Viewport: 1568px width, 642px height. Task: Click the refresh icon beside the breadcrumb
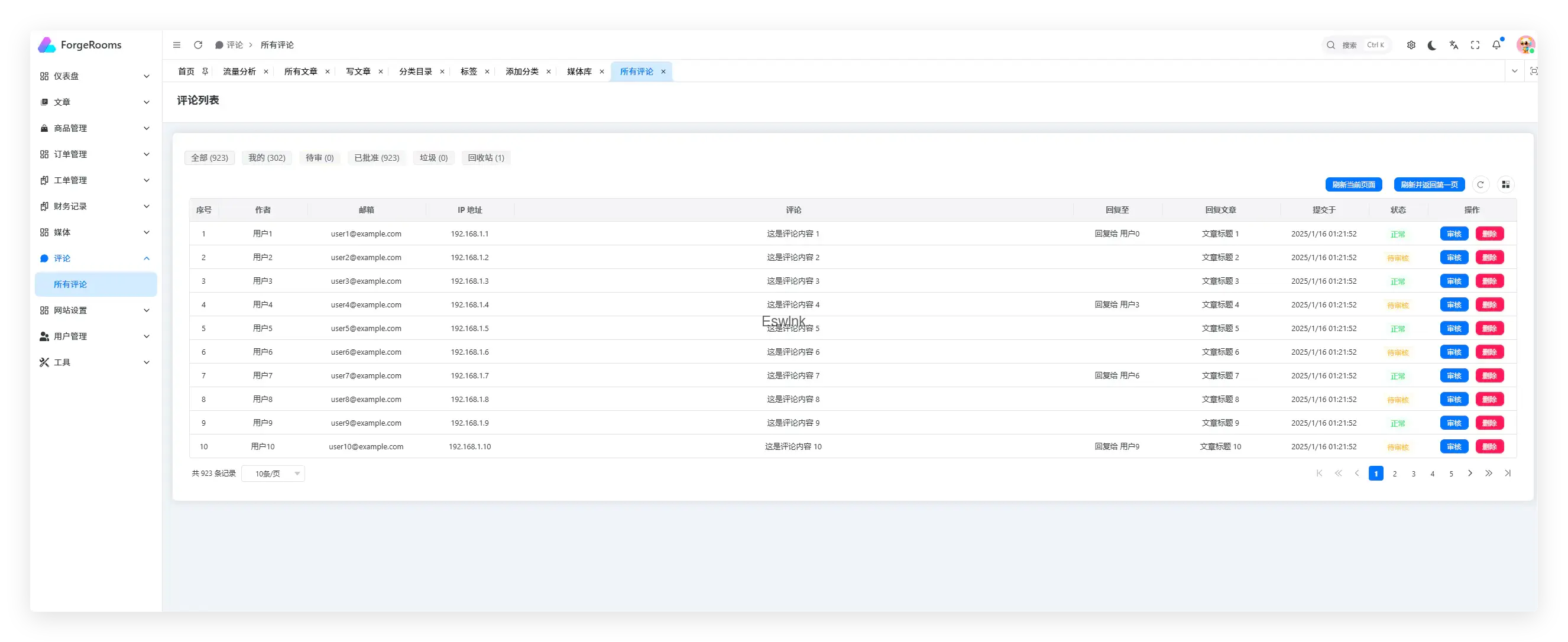tap(198, 45)
